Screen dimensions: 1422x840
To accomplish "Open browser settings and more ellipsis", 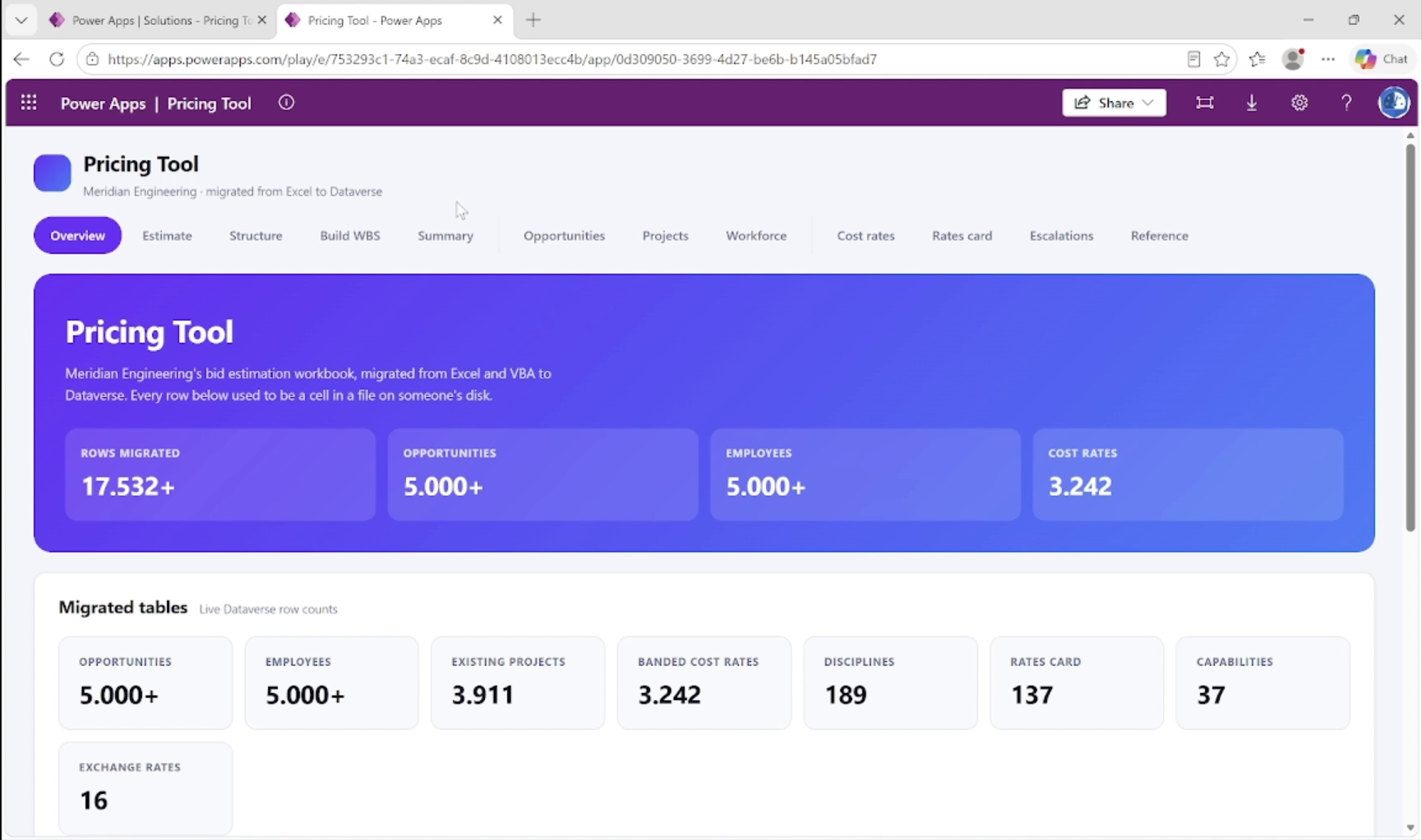I will (x=1328, y=59).
